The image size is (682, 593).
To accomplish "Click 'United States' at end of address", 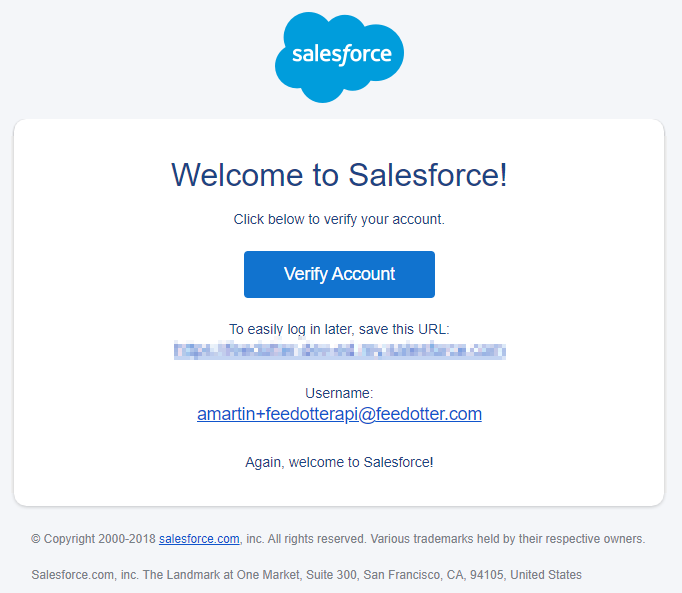I will (x=546, y=575).
